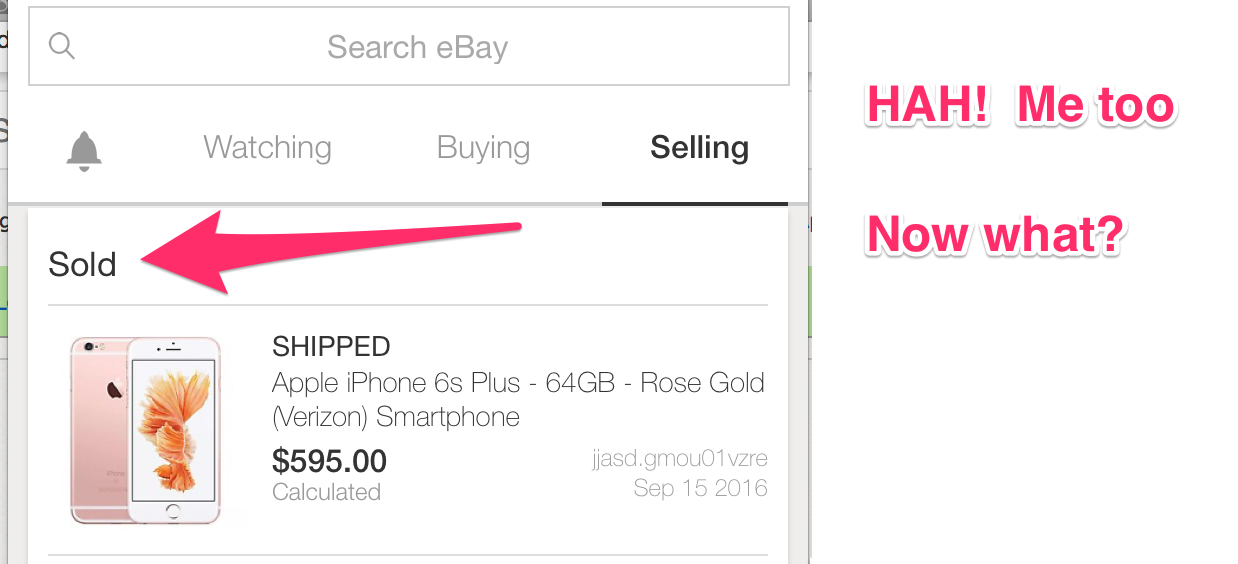Open the Apple iPhone 6s Plus listing title
Image resolution: width=1238 pixels, height=564 pixels.
[x=518, y=399]
